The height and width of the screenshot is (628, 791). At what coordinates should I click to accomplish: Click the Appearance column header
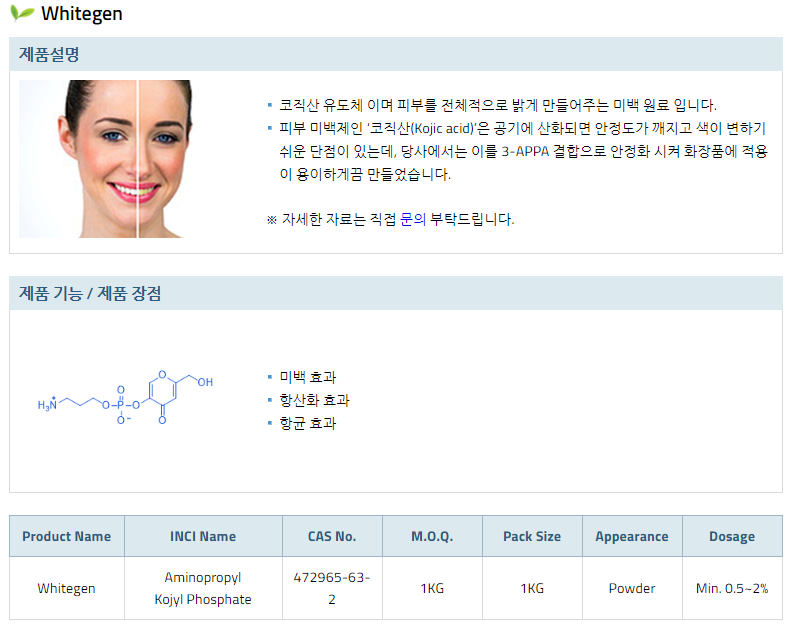632,536
